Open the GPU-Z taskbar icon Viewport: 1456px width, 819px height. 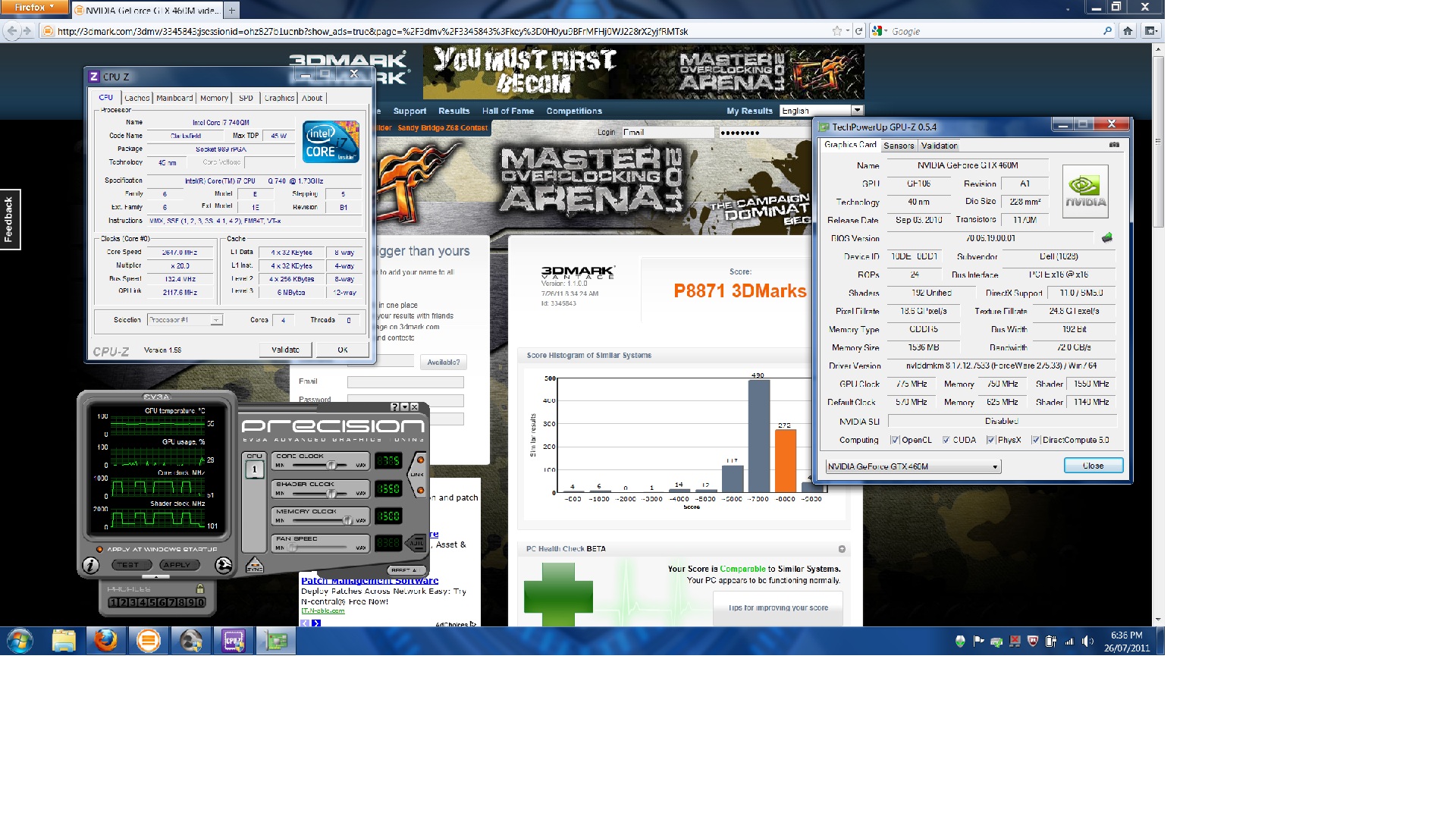click(x=276, y=642)
